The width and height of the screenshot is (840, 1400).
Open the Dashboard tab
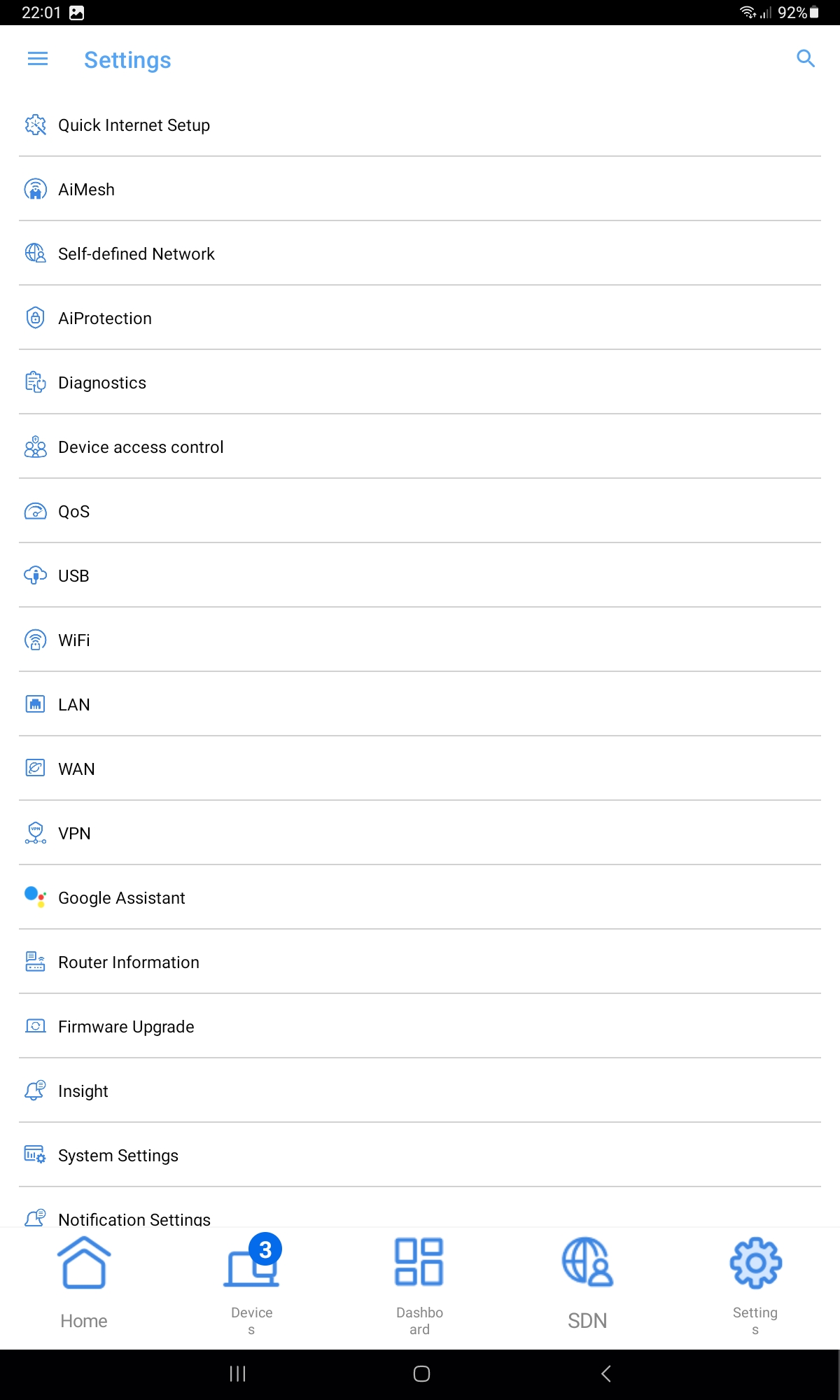pyautogui.click(x=419, y=1284)
